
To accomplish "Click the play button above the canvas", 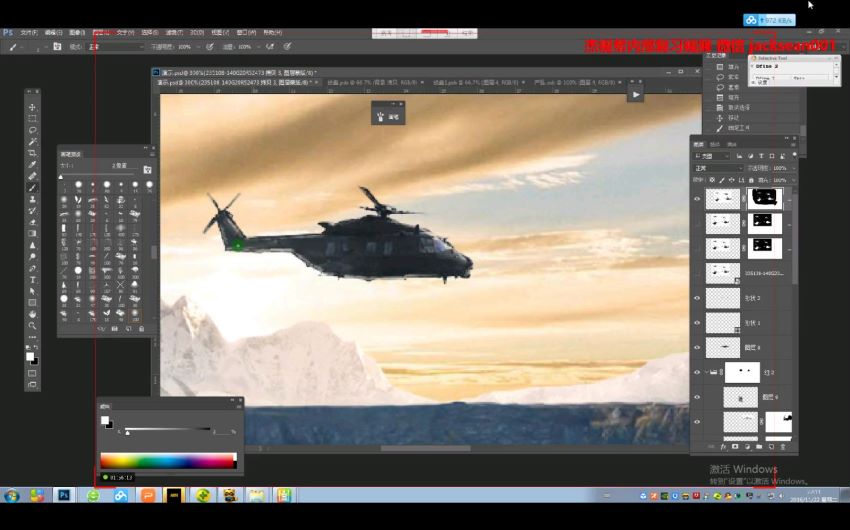I will pyautogui.click(x=635, y=94).
